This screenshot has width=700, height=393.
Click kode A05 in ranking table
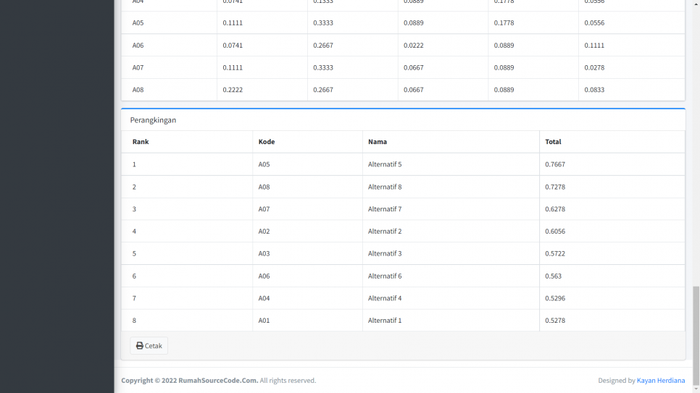coord(264,164)
